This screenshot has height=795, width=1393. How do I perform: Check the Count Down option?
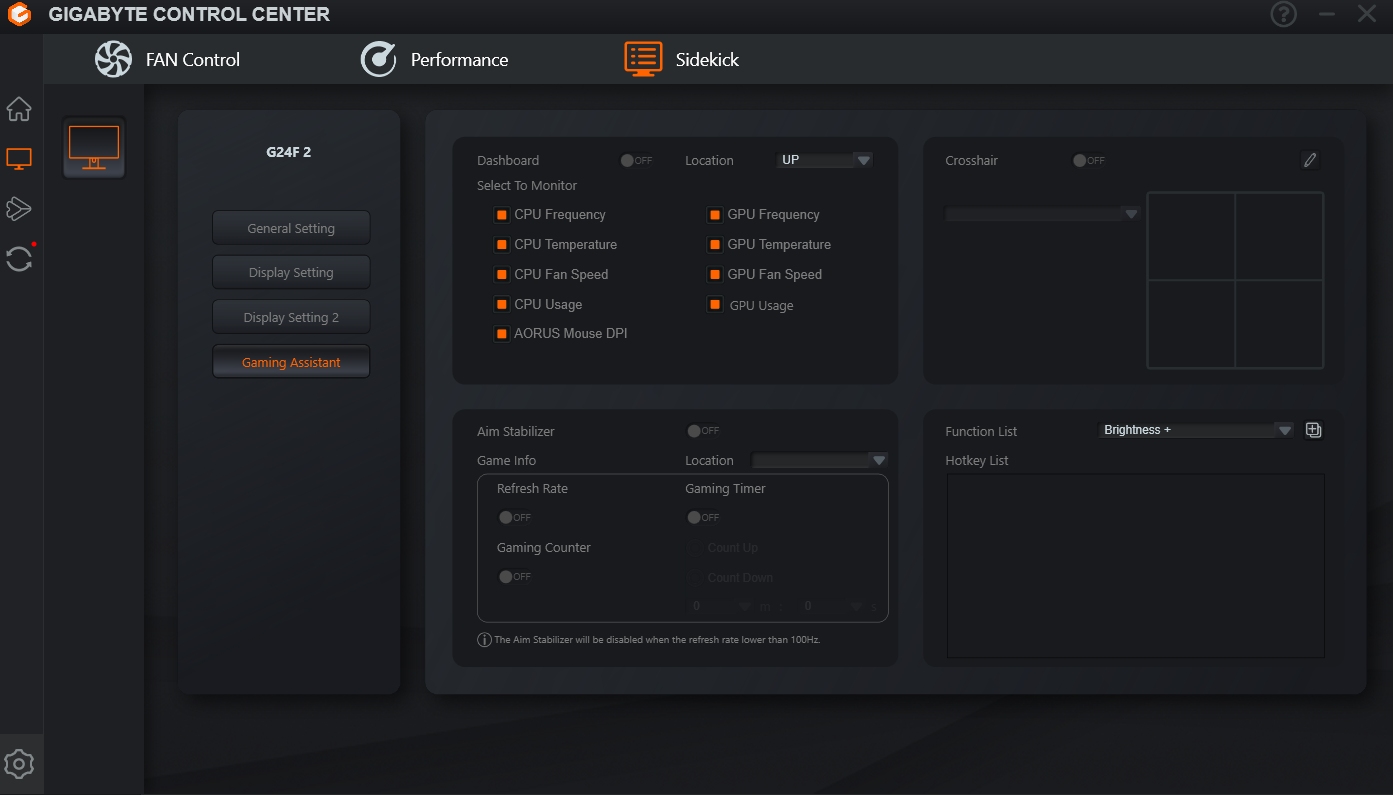693,578
